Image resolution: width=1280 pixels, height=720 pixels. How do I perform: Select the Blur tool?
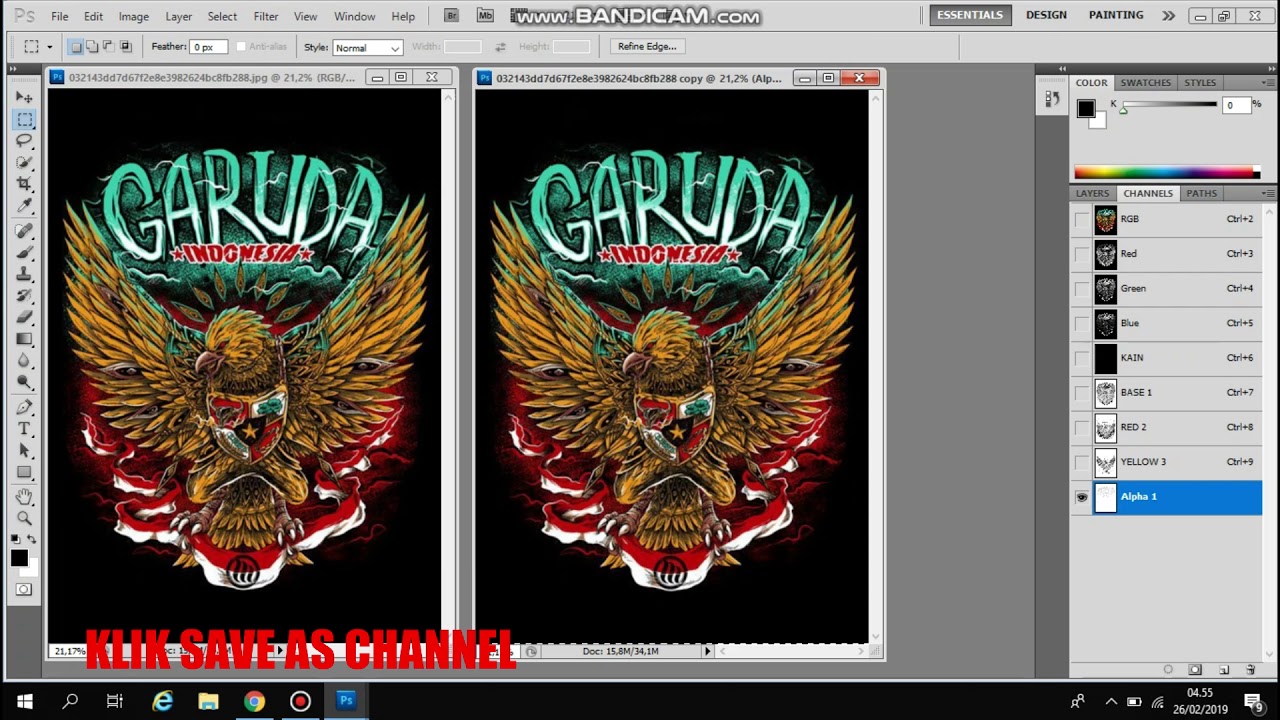pos(24,361)
